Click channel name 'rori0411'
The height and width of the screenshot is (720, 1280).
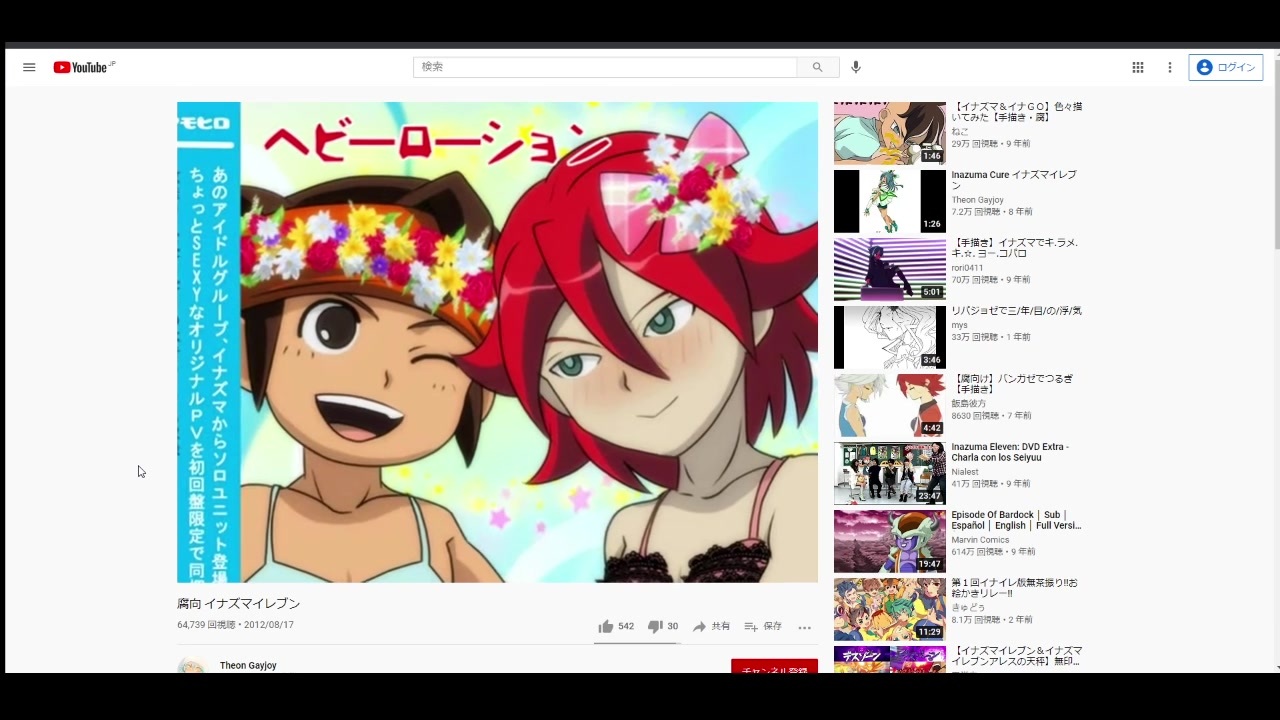click(x=967, y=268)
